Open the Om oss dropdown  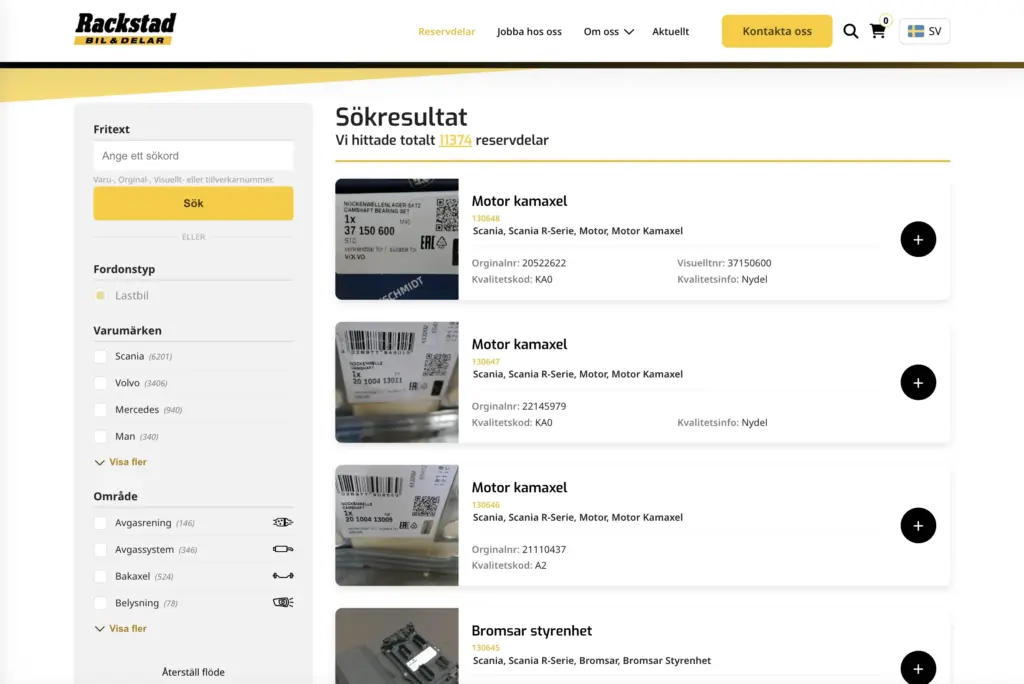(606, 31)
